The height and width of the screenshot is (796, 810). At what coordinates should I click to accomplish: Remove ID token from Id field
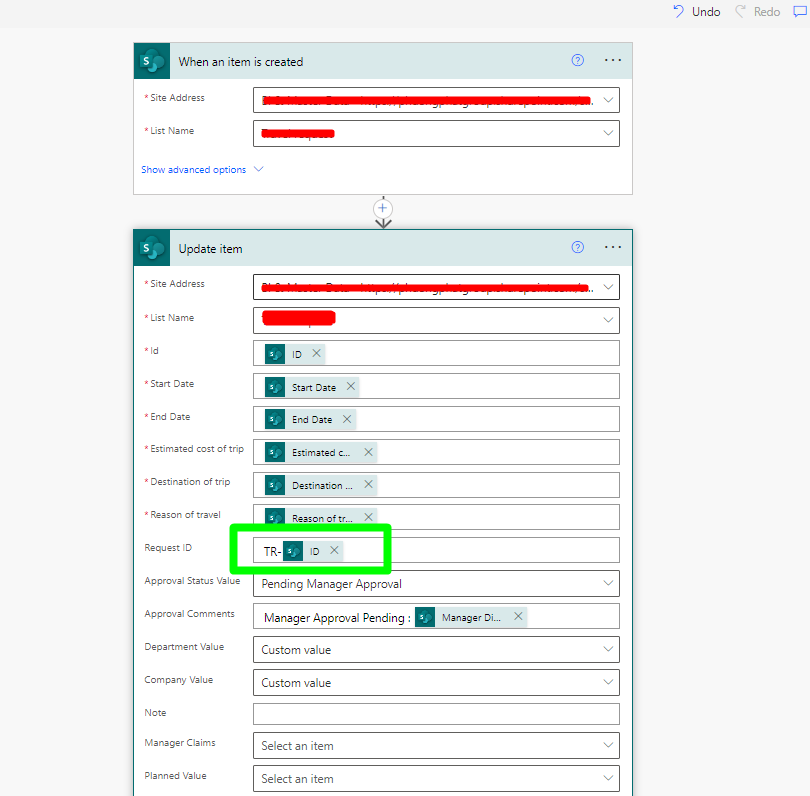(317, 353)
